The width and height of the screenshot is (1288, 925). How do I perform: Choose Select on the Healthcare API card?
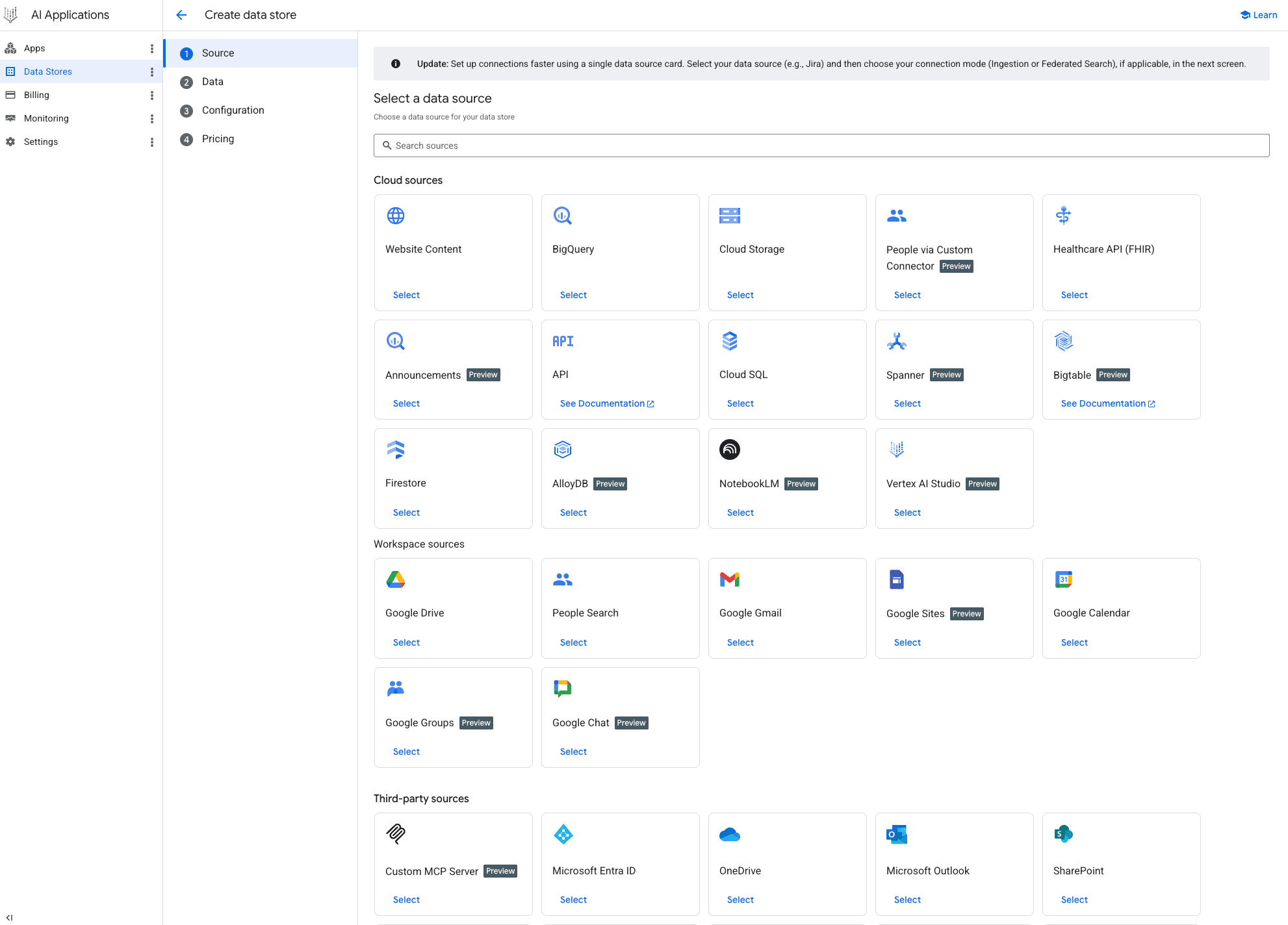click(x=1074, y=295)
